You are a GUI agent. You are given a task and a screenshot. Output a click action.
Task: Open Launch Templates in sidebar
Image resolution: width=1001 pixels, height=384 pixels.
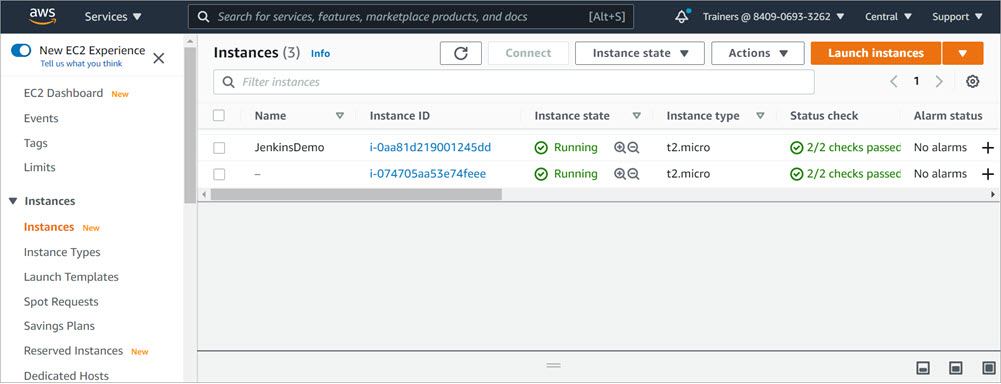[71, 277]
